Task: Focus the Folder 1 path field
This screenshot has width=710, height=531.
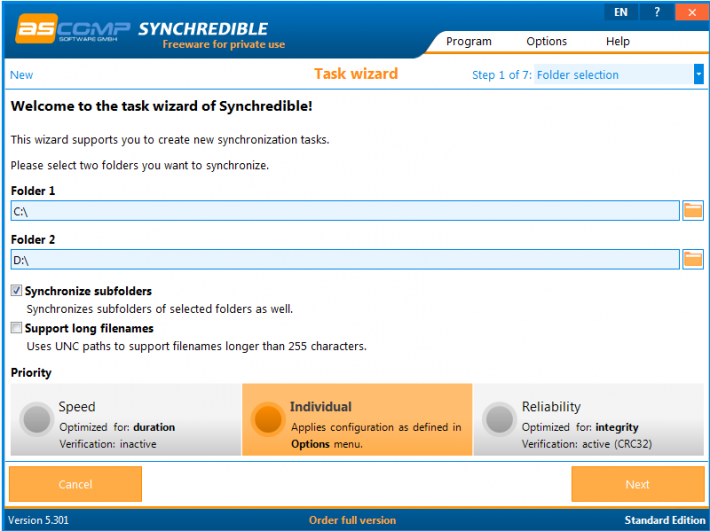Action: 345,210
